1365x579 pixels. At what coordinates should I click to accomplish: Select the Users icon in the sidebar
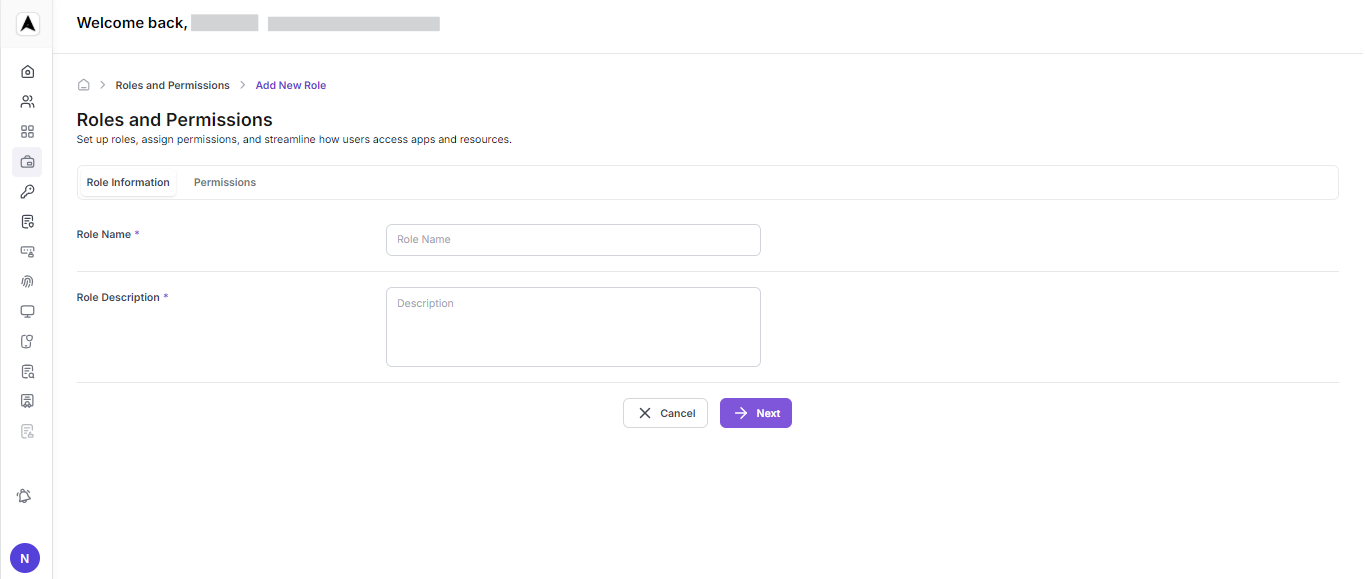[27, 100]
